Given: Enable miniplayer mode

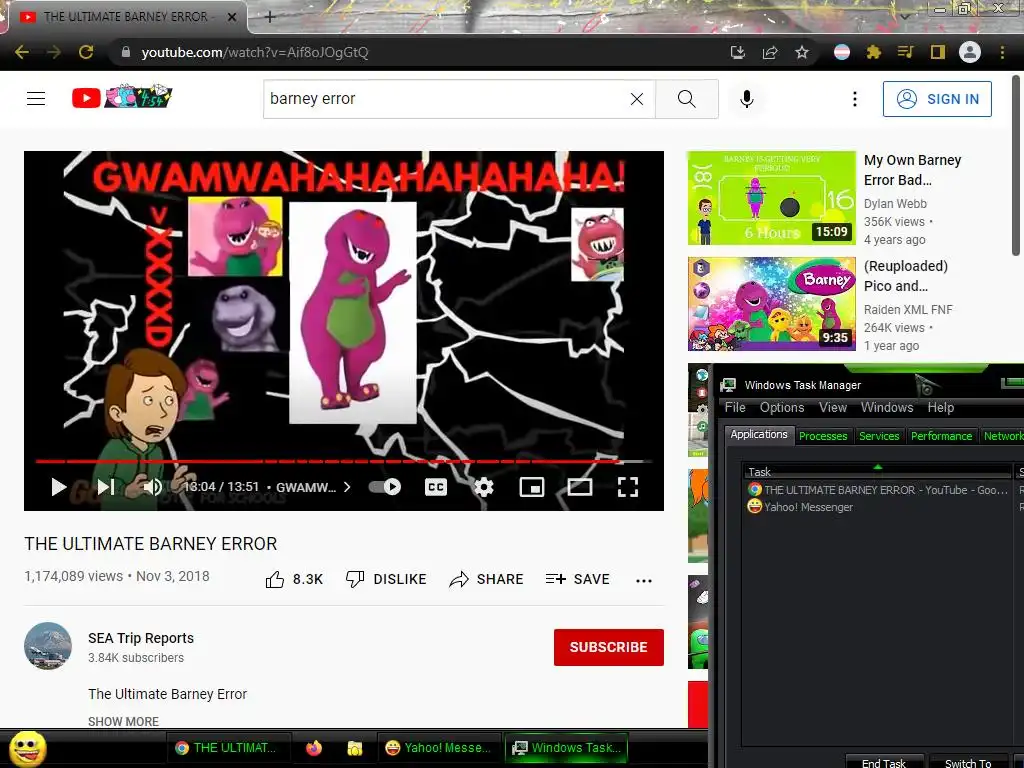Looking at the screenshot, I should pos(532,487).
